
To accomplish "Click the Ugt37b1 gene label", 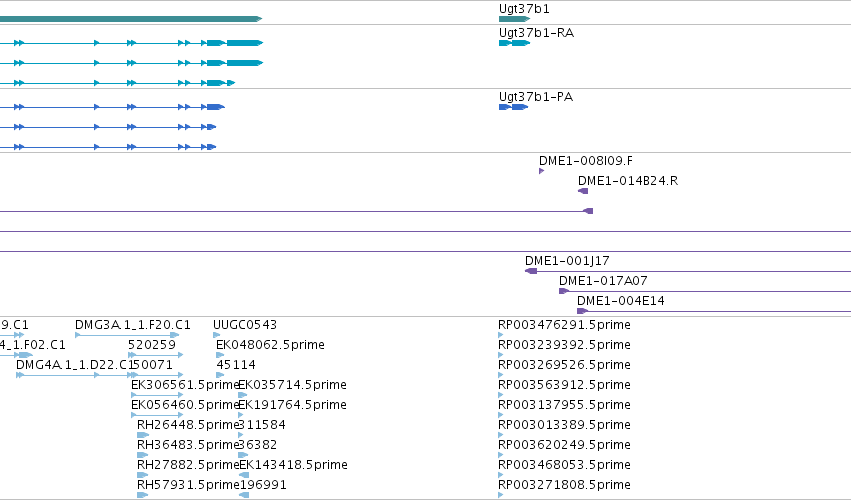I will coord(524,9).
